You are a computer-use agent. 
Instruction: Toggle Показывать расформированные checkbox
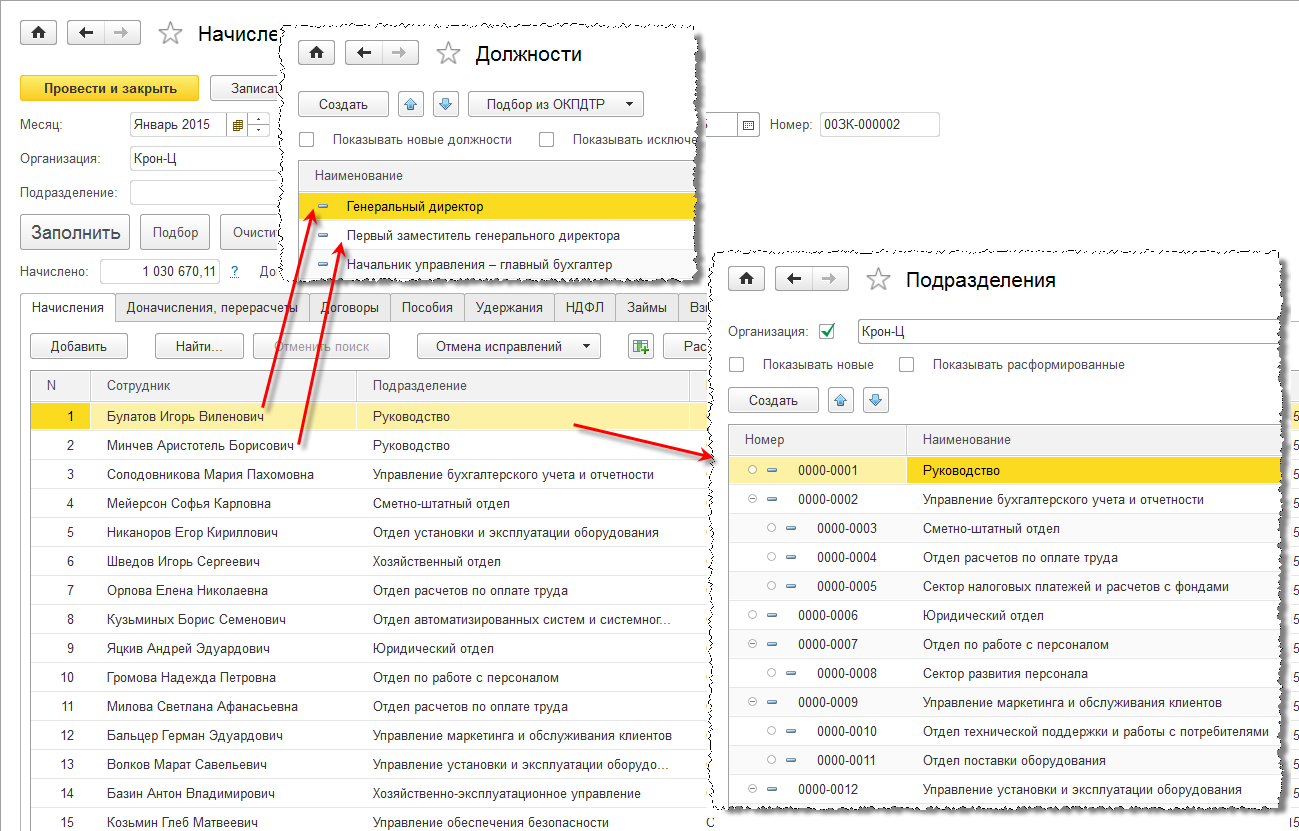tap(906, 365)
